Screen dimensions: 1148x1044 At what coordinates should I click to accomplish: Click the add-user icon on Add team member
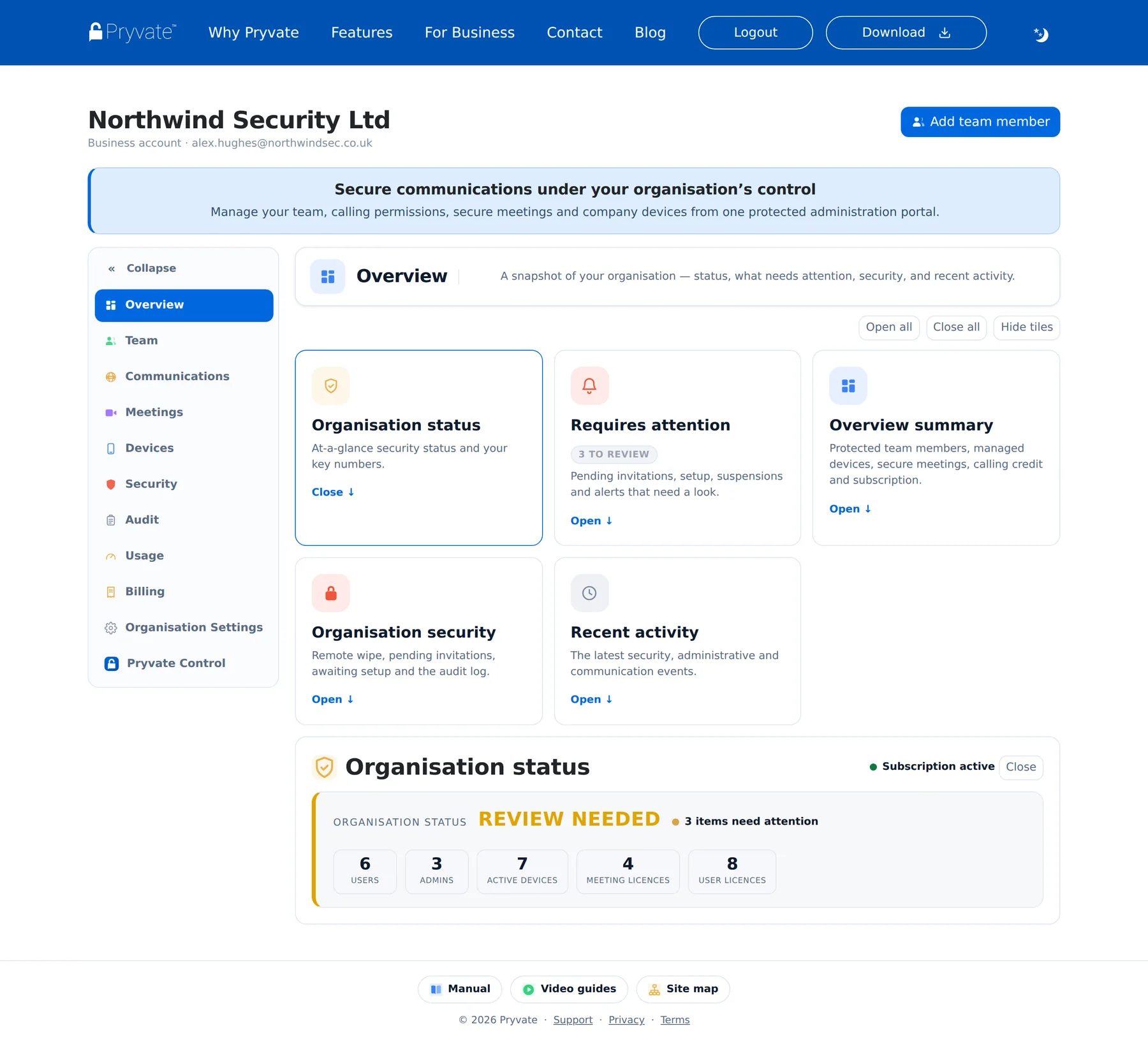click(918, 122)
